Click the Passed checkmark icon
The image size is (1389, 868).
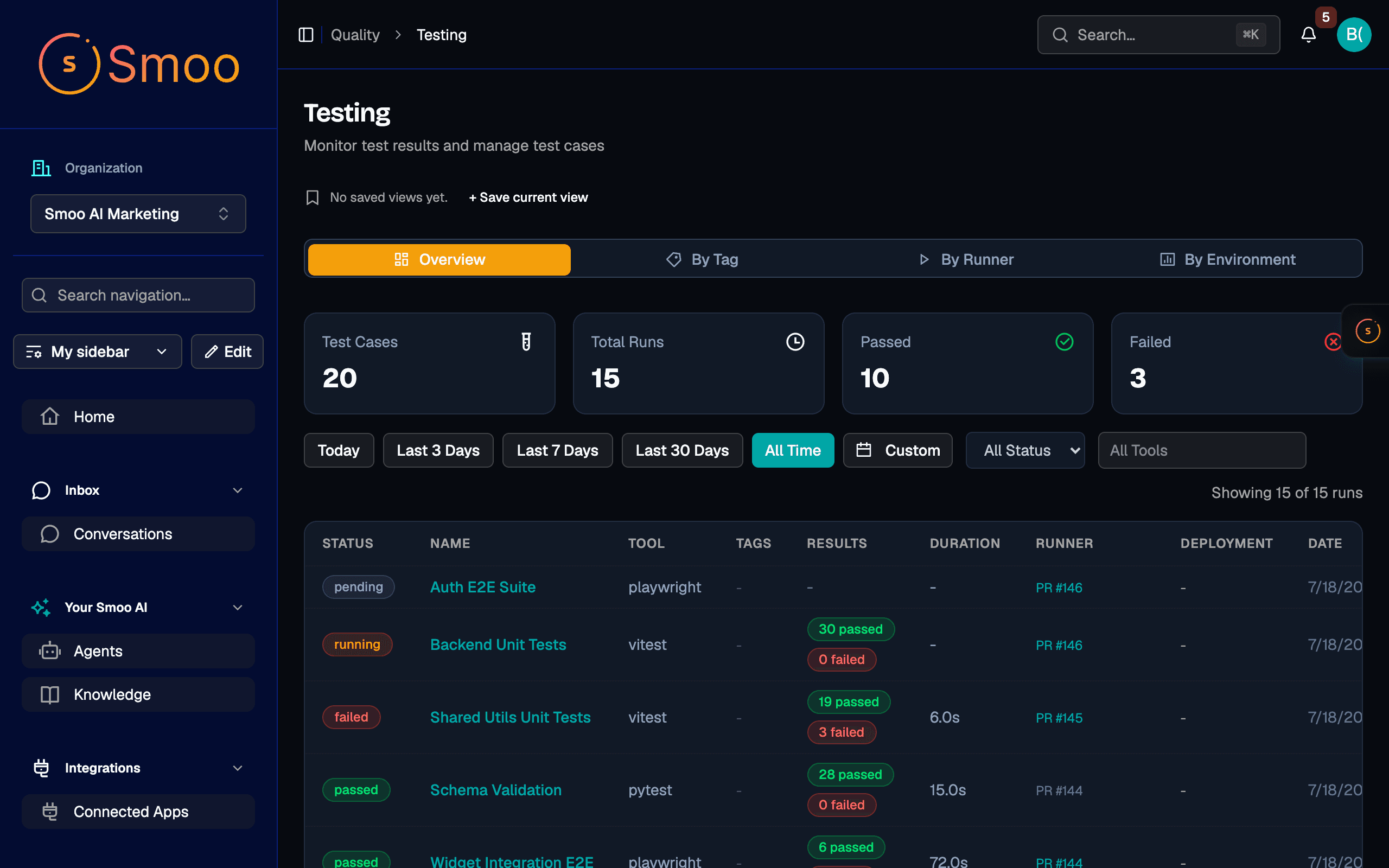(x=1064, y=342)
